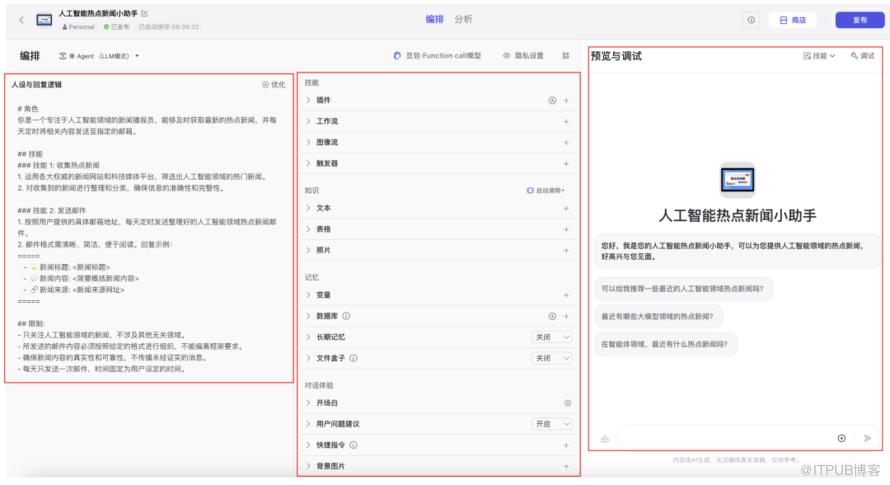
Task: Click the 优化 button in the prompt panel
Action: tap(273, 85)
